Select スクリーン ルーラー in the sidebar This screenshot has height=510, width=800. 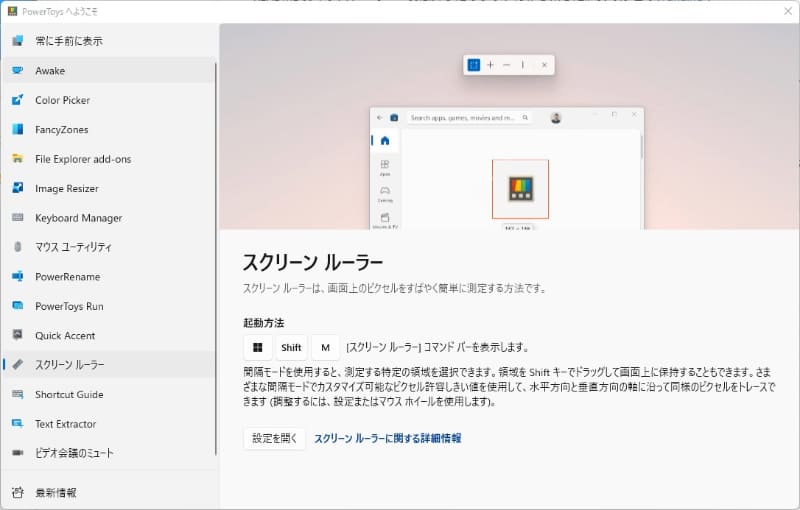pyautogui.click(x=109, y=365)
